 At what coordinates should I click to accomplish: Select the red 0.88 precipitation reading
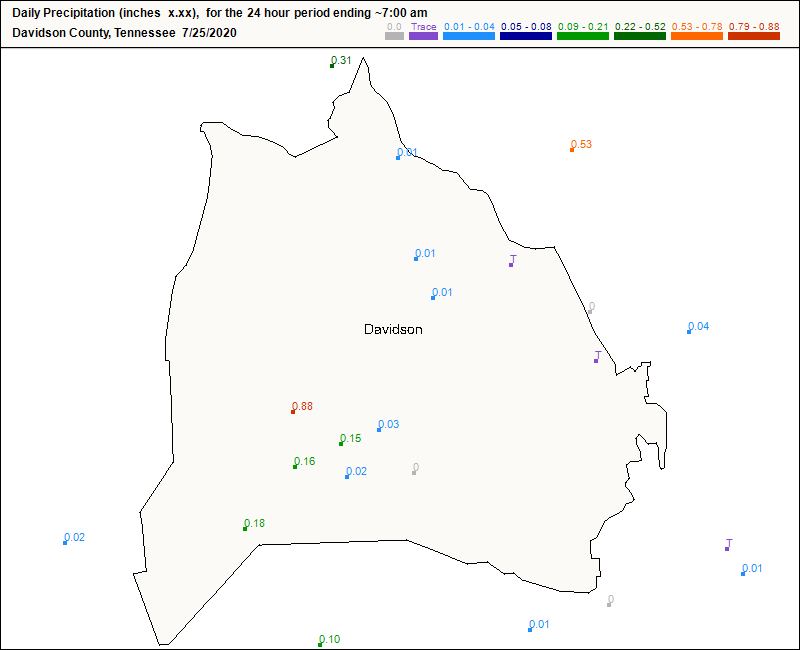tap(302, 407)
